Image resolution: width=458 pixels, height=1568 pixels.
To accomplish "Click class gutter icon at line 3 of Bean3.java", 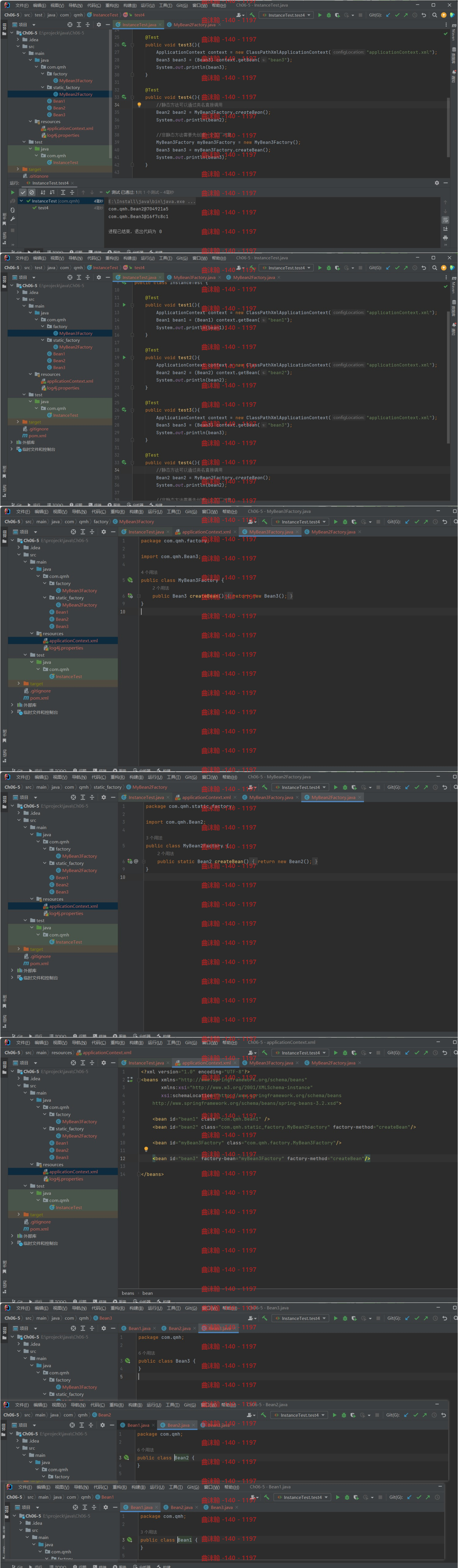I will [x=127, y=1361].
